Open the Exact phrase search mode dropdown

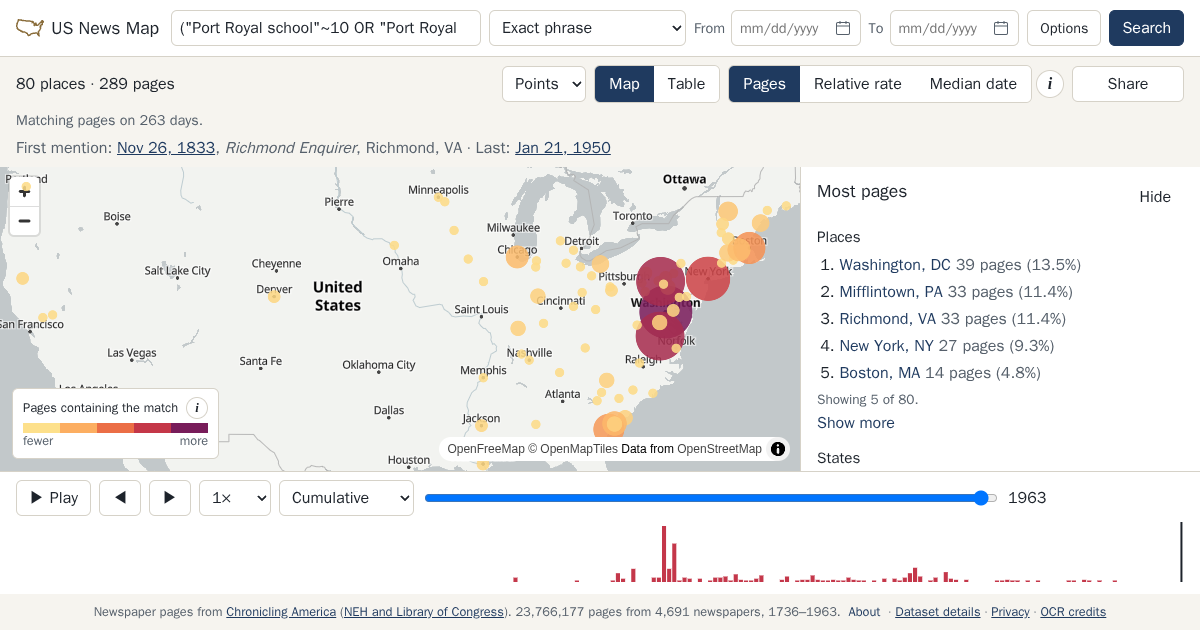[587, 28]
